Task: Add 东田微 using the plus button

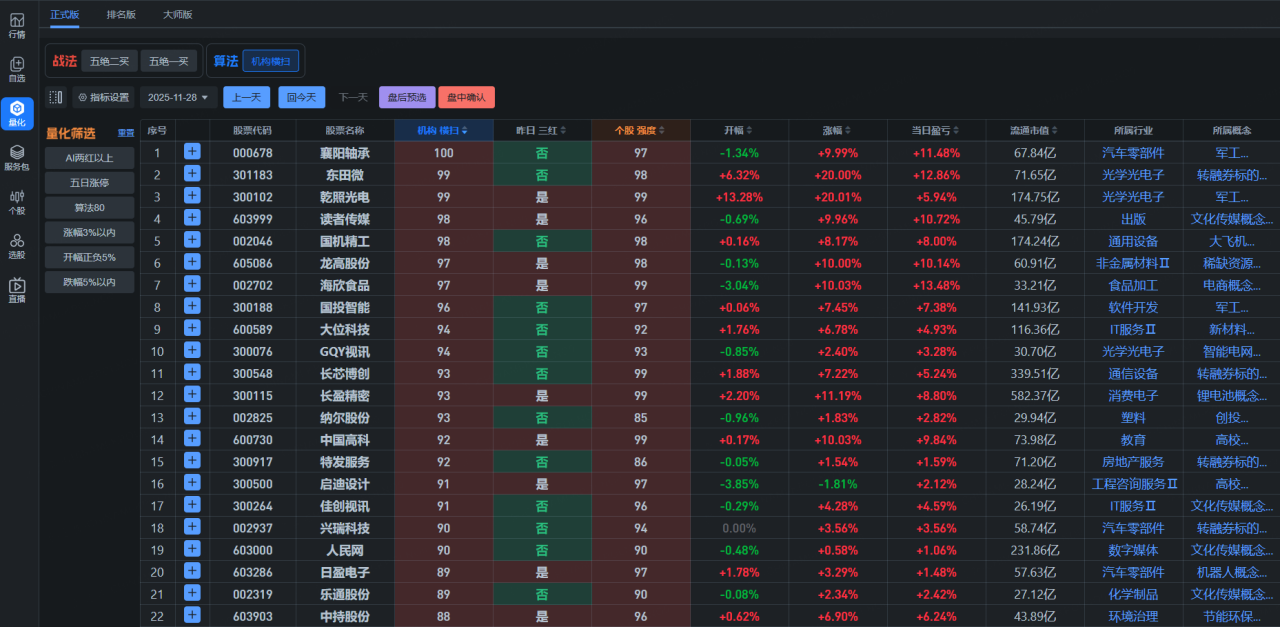Action: (192, 174)
